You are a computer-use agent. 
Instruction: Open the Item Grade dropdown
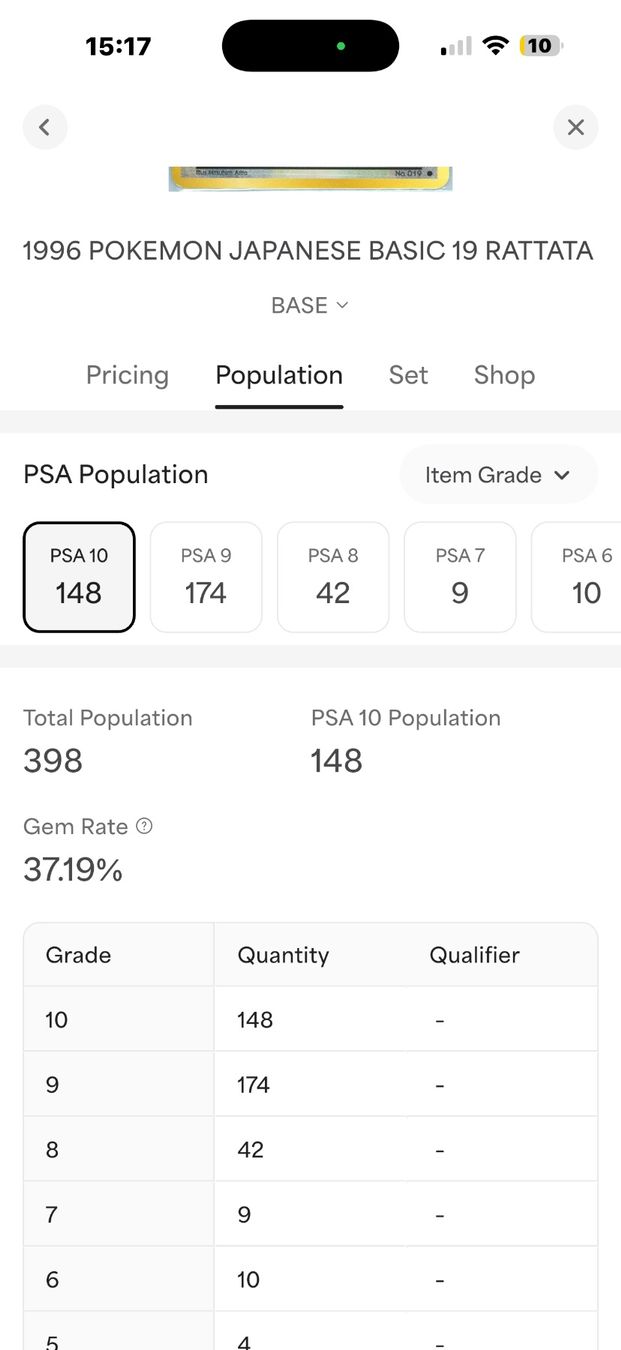[498, 475]
